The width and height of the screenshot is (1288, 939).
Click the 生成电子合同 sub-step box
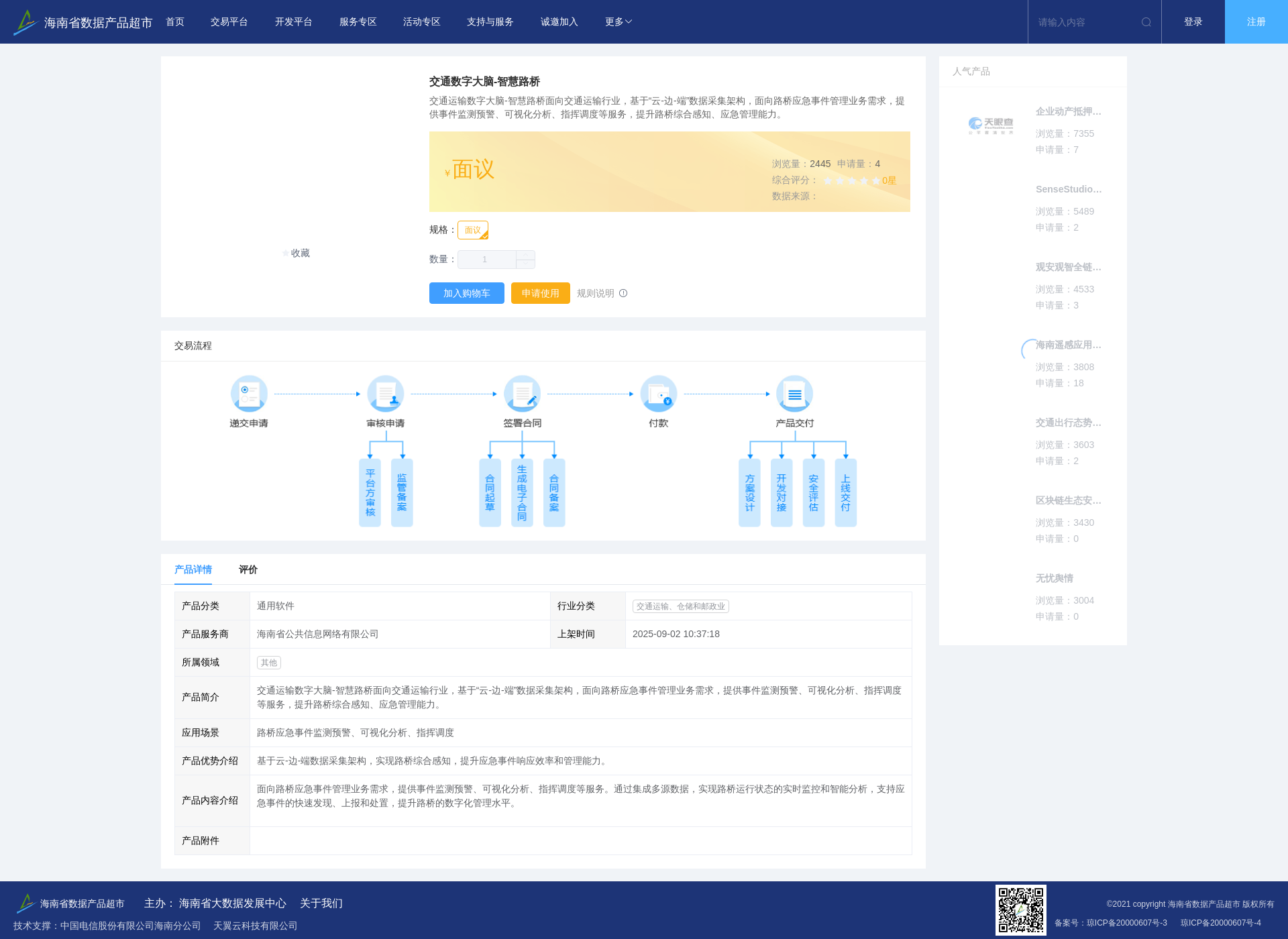tap(522, 493)
